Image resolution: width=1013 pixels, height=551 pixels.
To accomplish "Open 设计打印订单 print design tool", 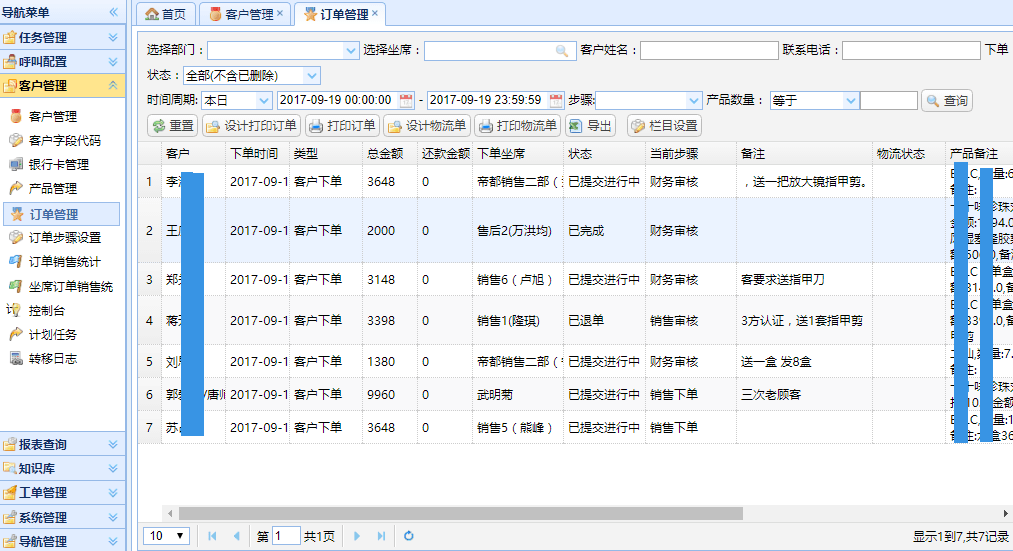I will coord(251,126).
